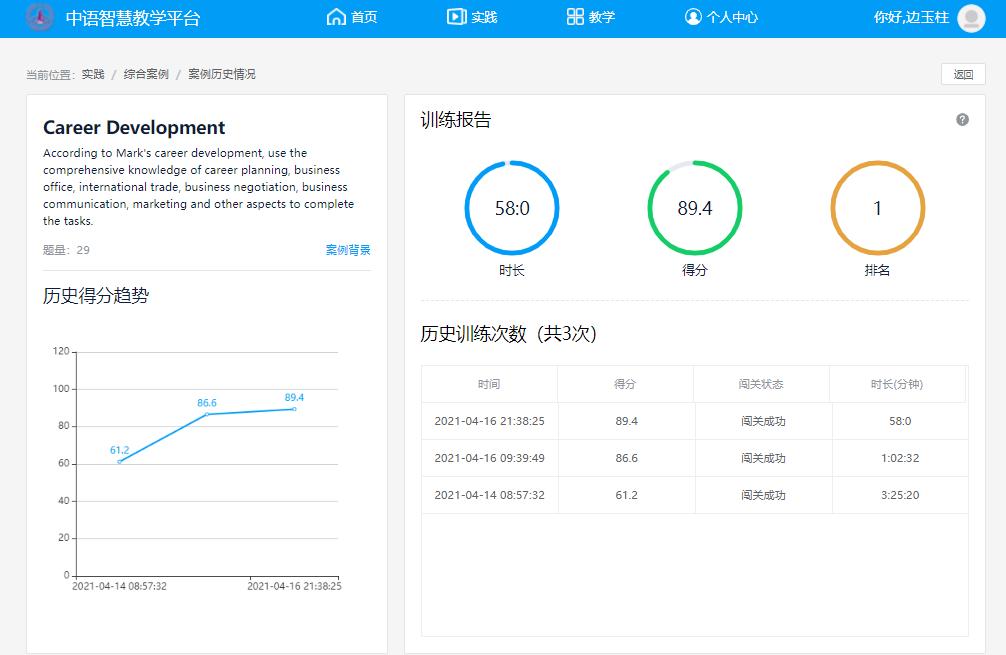Open the 首页 menu item
The height and width of the screenshot is (655, 1006).
click(x=364, y=17)
